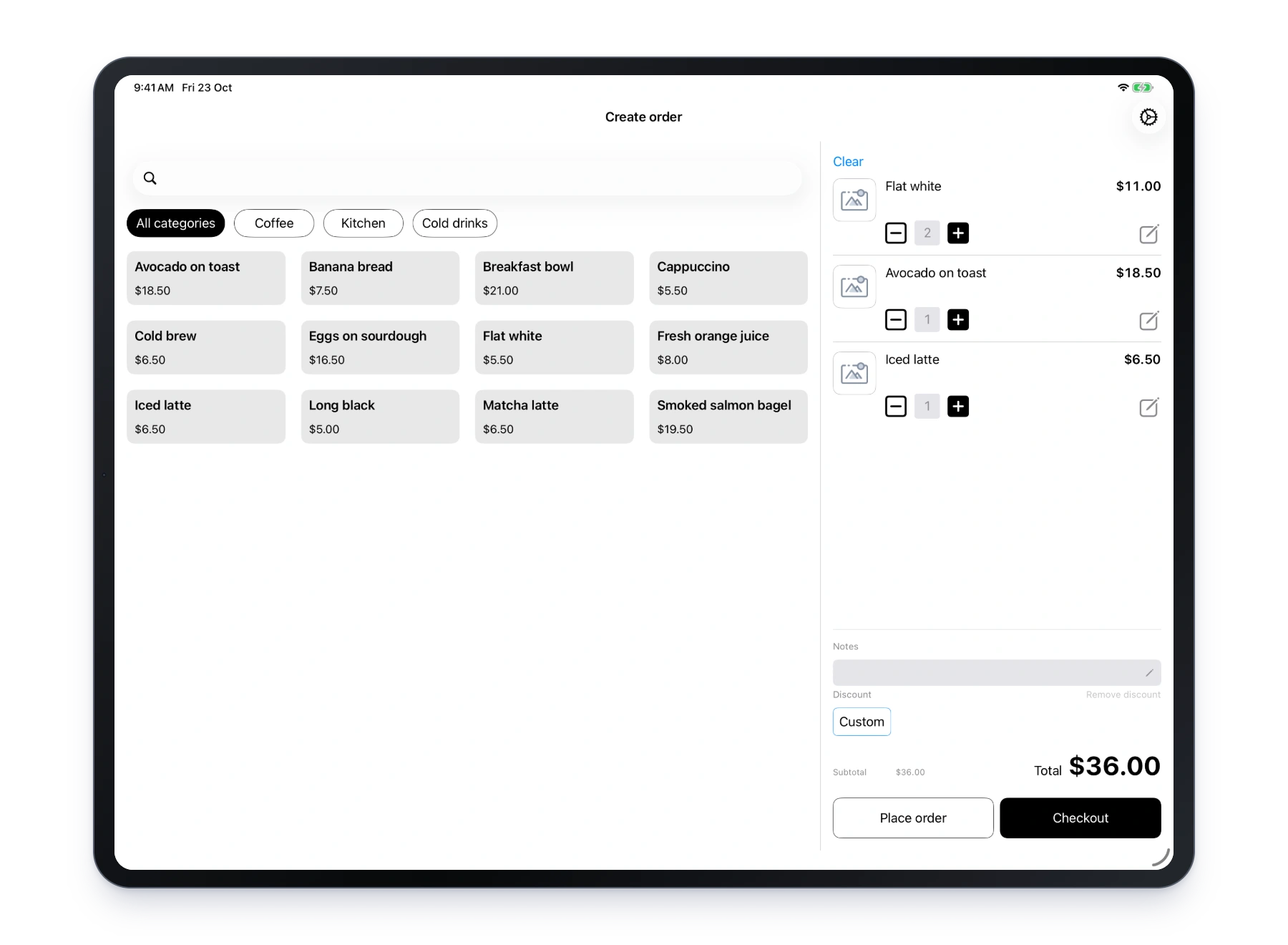Filter menu by Cold drinks category

(454, 223)
